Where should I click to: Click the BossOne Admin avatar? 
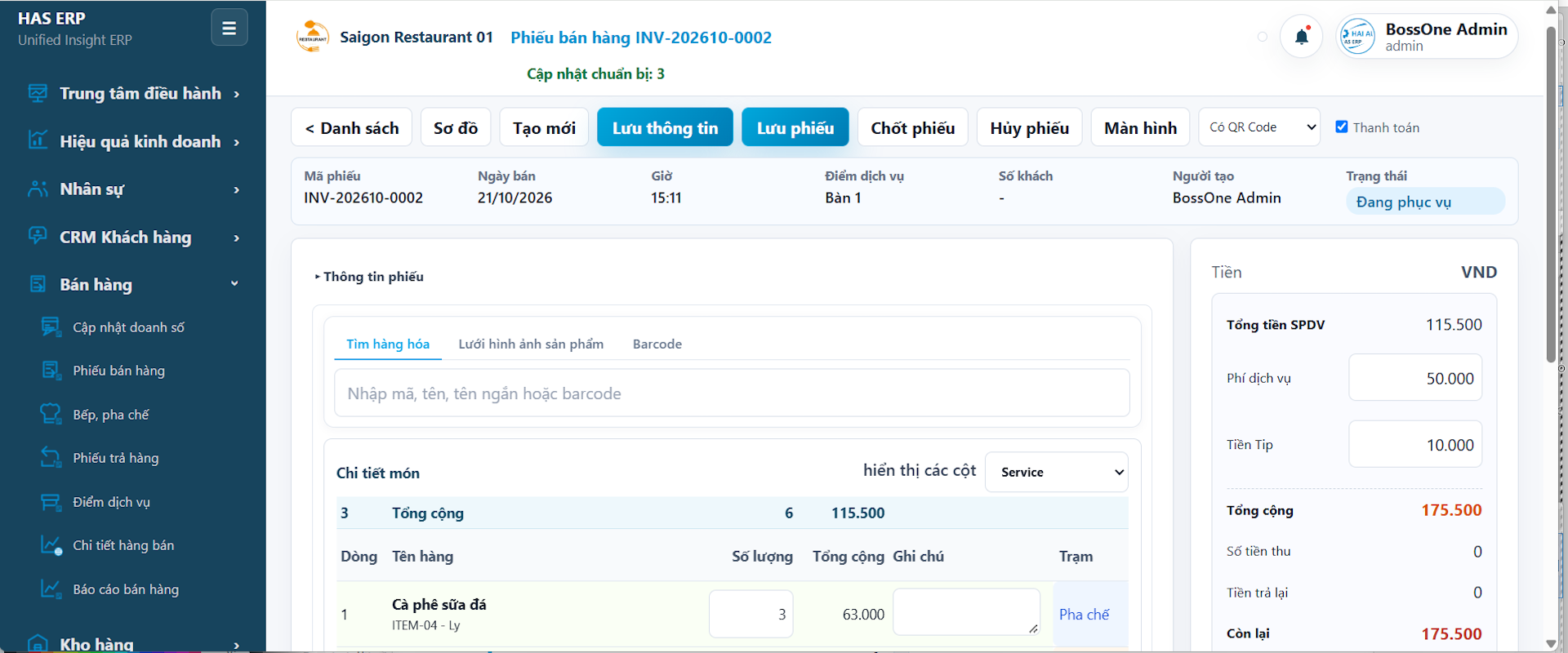(1358, 37)
